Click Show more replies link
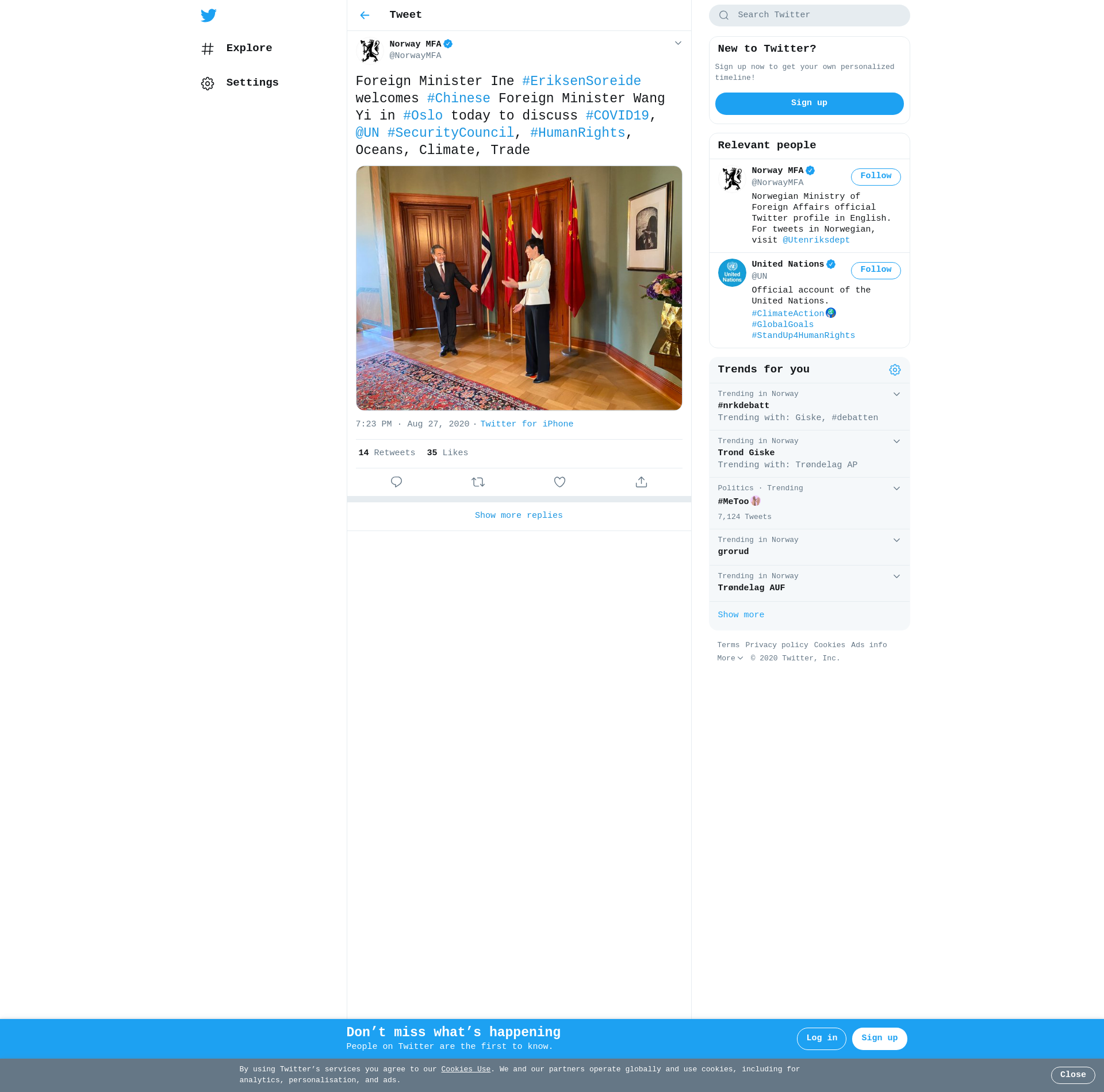Image resolution: width=1104 pixels, height=1092 pixels. tap(519, 516)
